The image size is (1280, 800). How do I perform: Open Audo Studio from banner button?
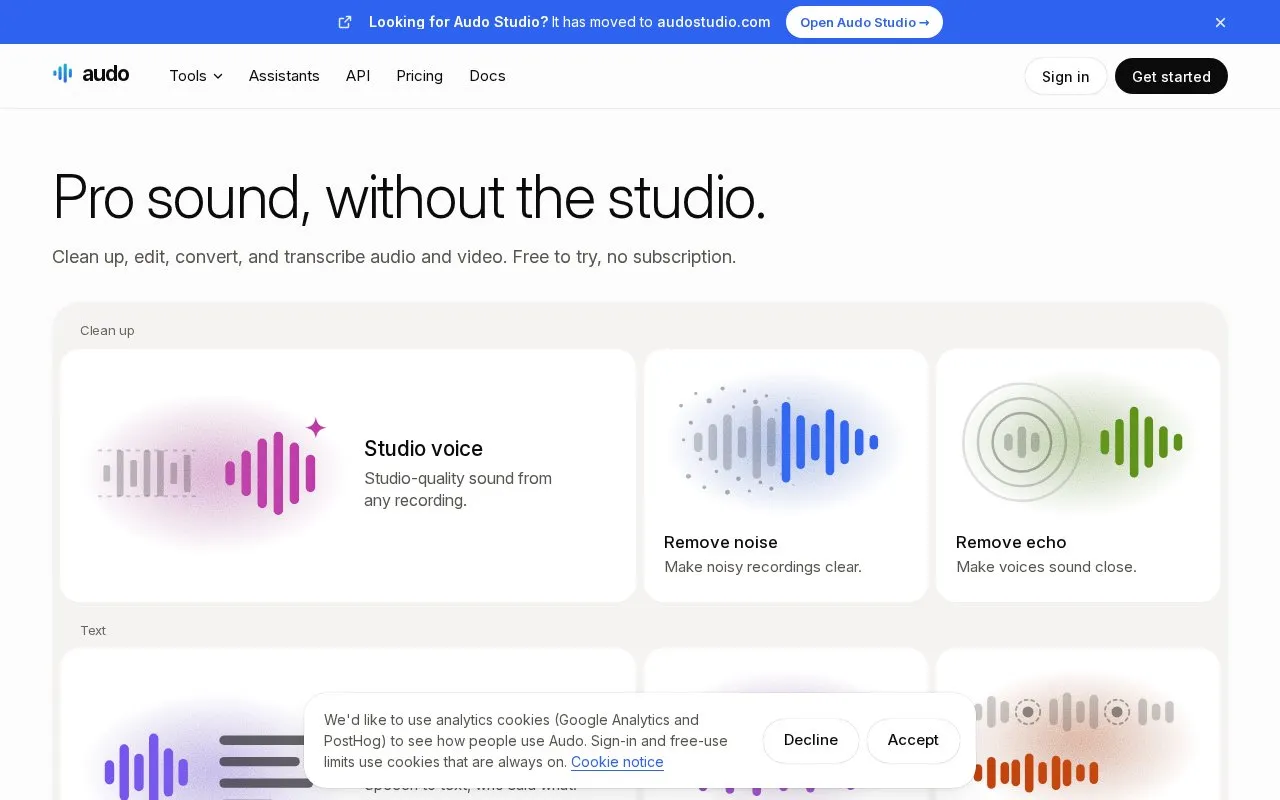(x=864, y=22)
